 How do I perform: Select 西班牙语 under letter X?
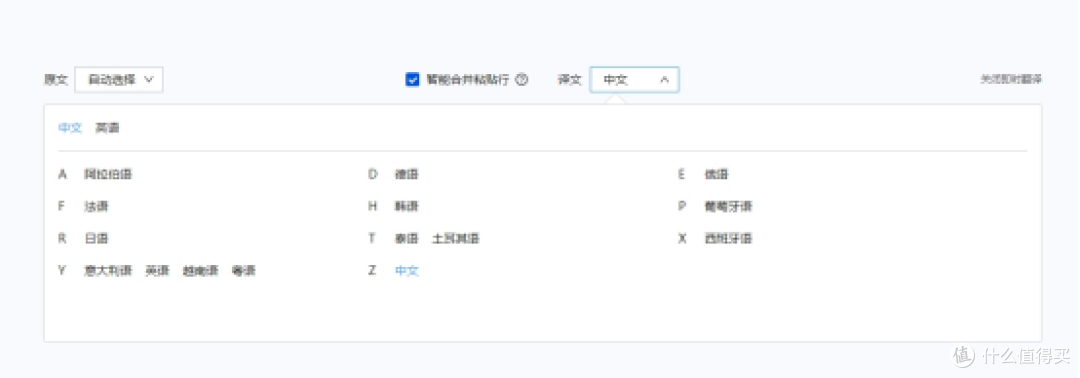pos(728,239)
